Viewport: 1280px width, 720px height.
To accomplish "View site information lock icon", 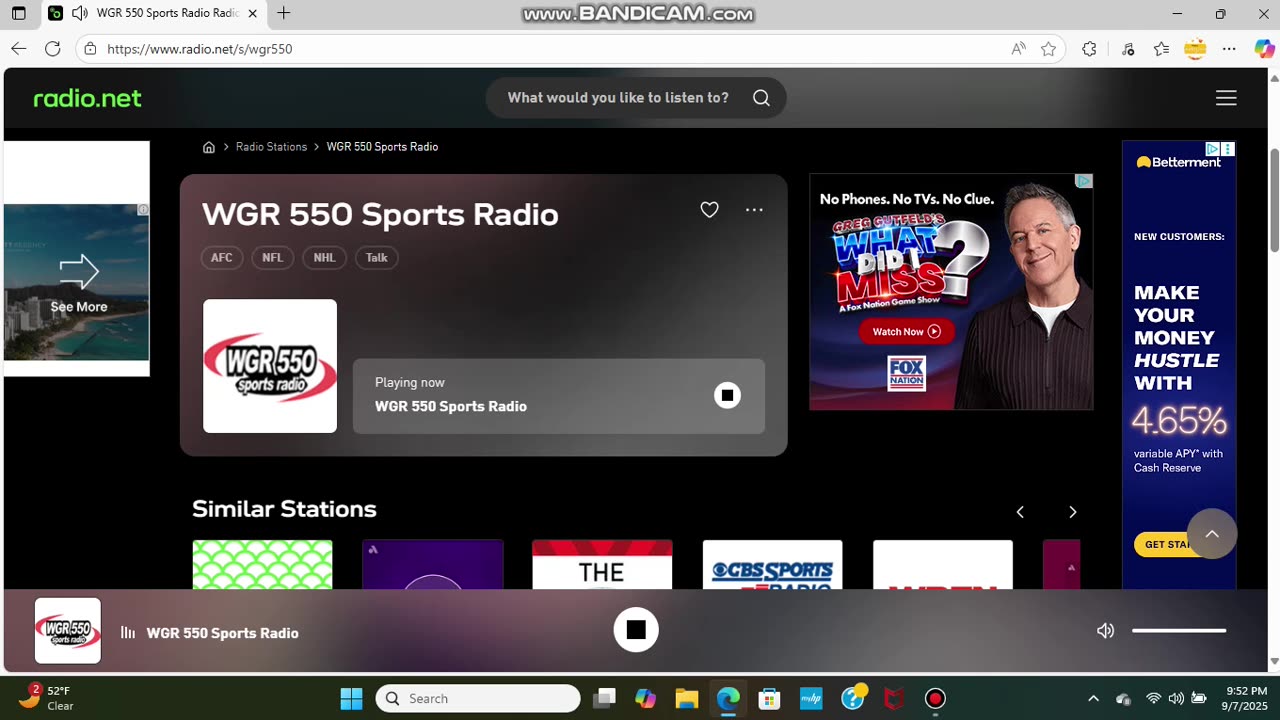I will [90, 48].
